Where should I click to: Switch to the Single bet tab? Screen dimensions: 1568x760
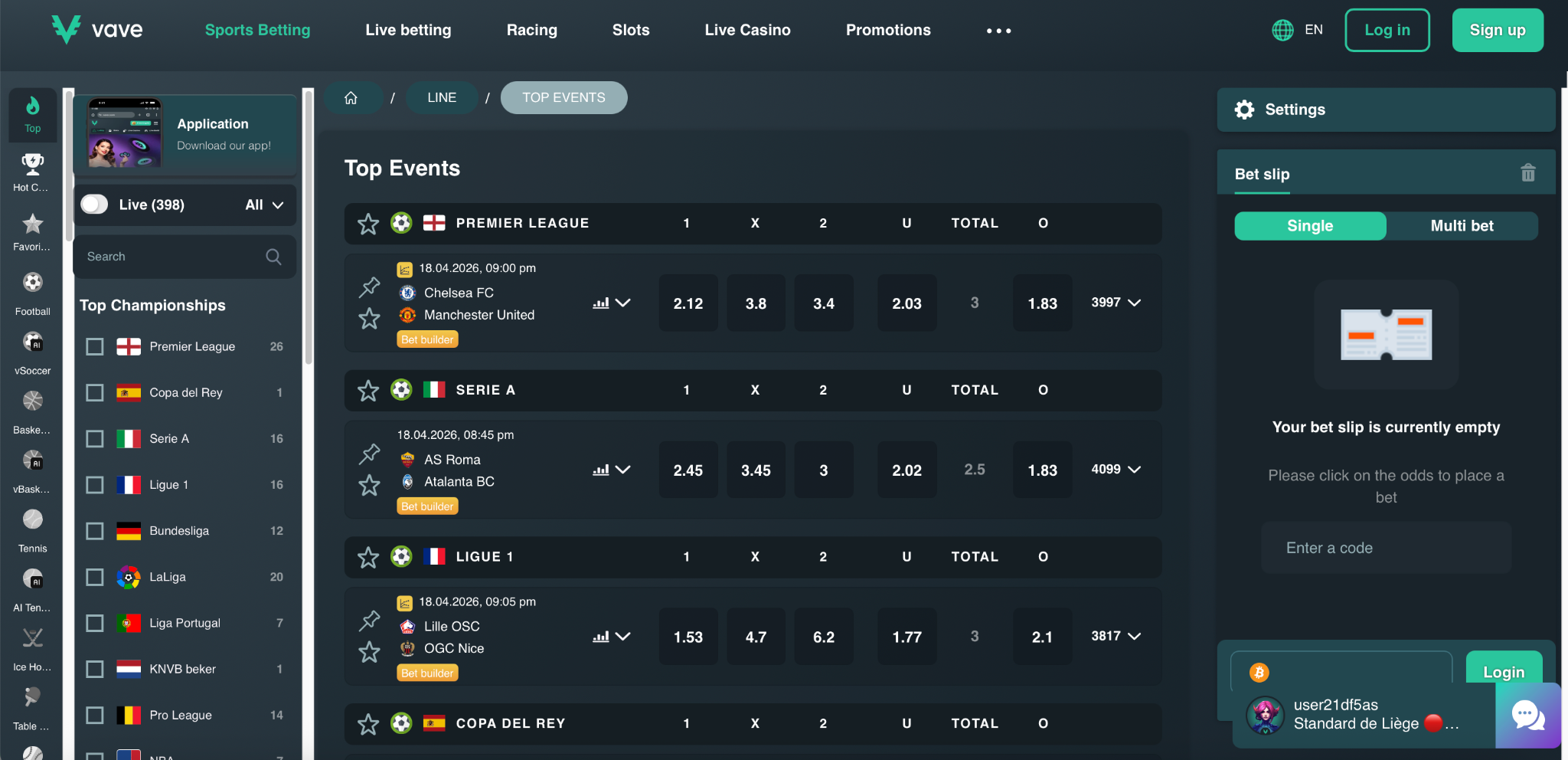tap(1310, 226)
